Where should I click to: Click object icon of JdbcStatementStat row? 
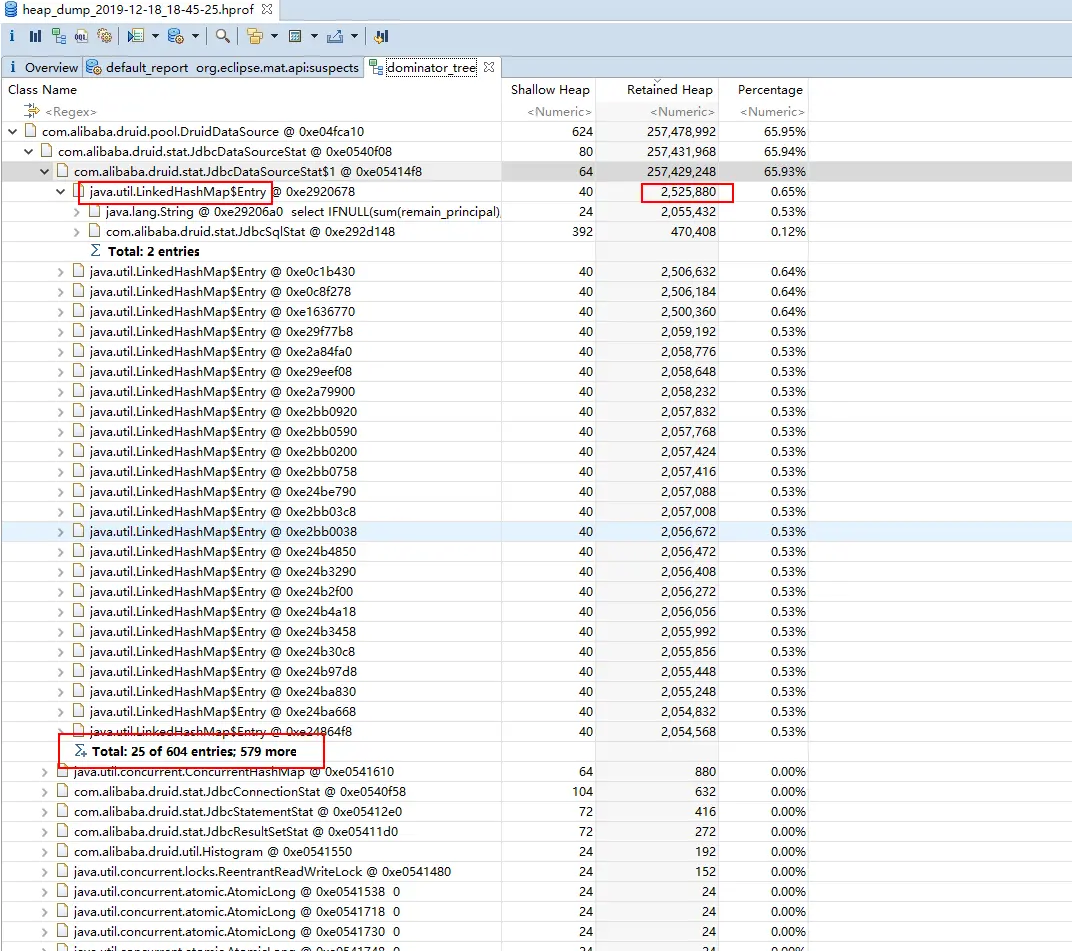click(63, 811)
